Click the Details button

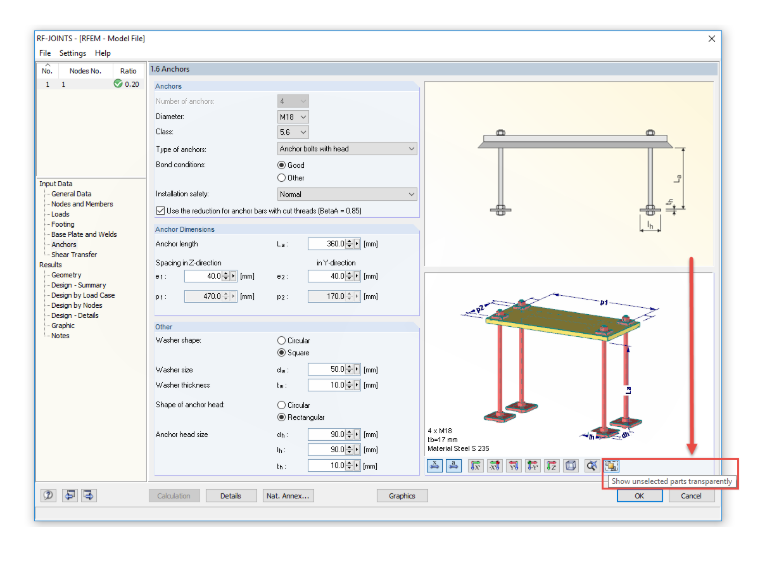click(x=231, y=496)
